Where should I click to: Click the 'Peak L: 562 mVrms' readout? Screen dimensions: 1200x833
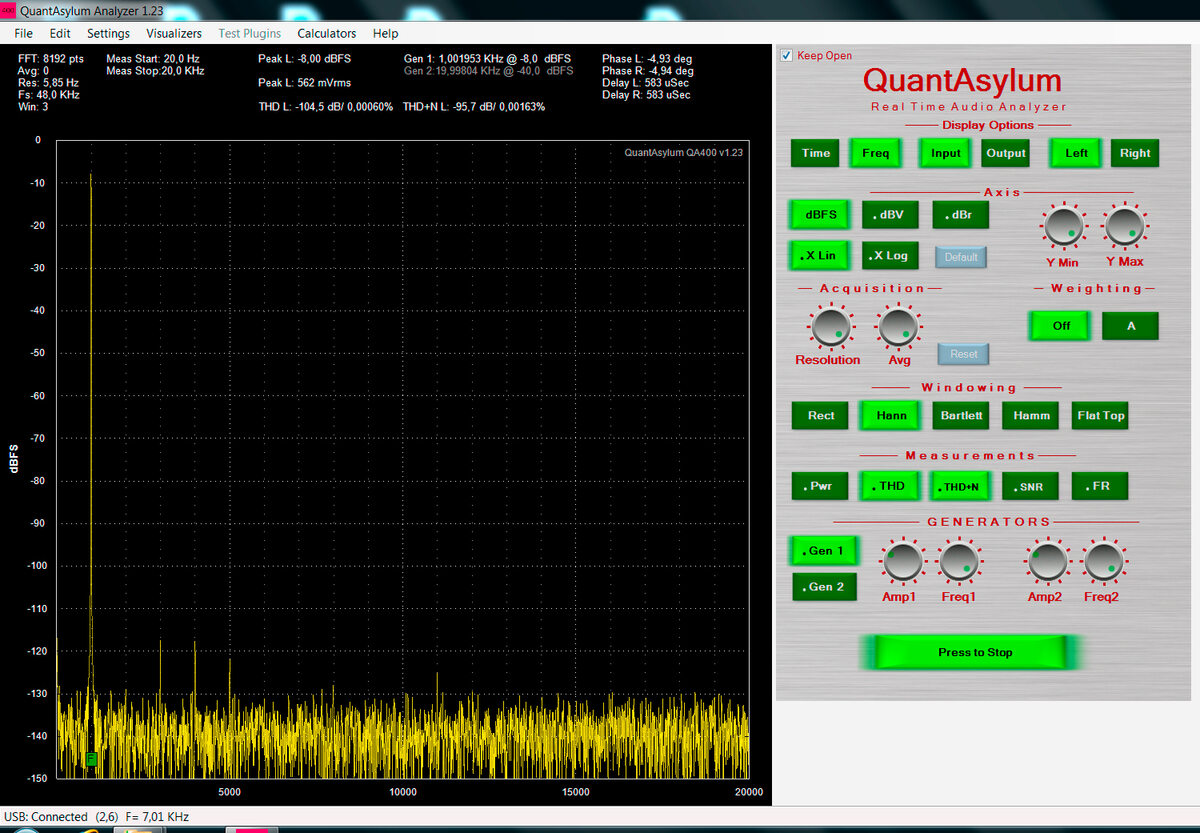tap(304, 83)
